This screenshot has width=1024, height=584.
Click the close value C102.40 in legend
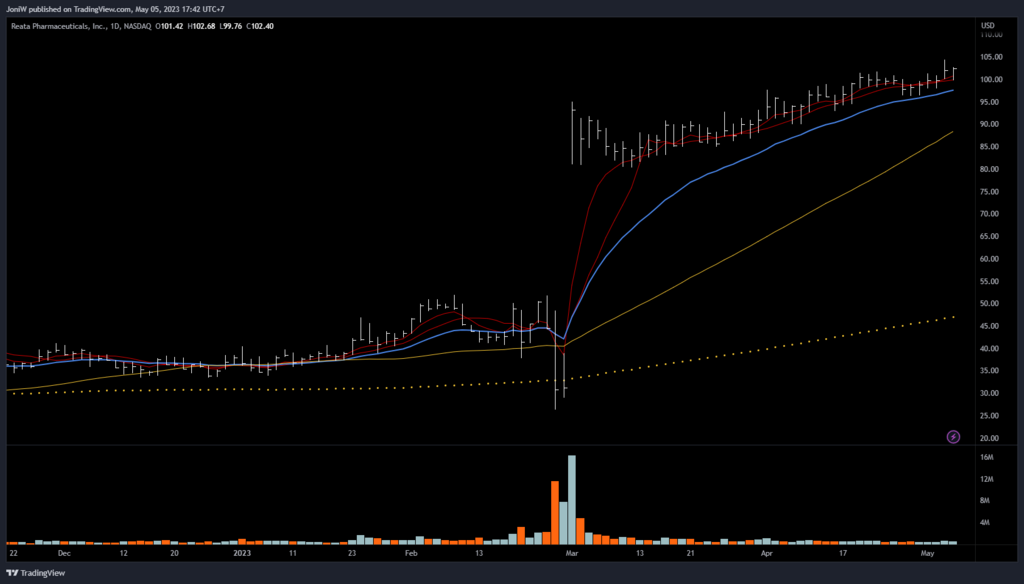tap(259, 26)
